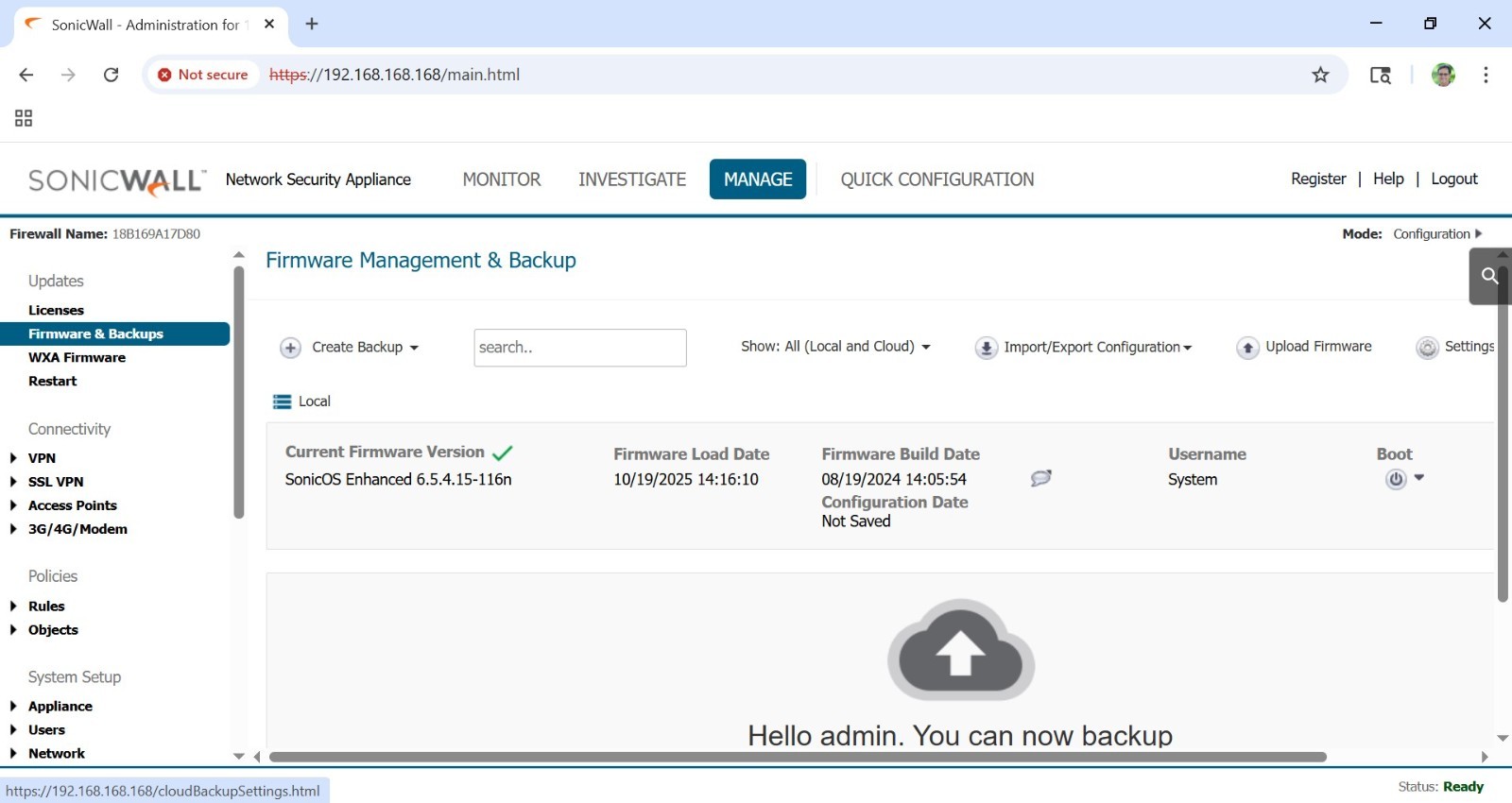
Task: Reload the SonicWall page
Action: [x=111, y=75]
